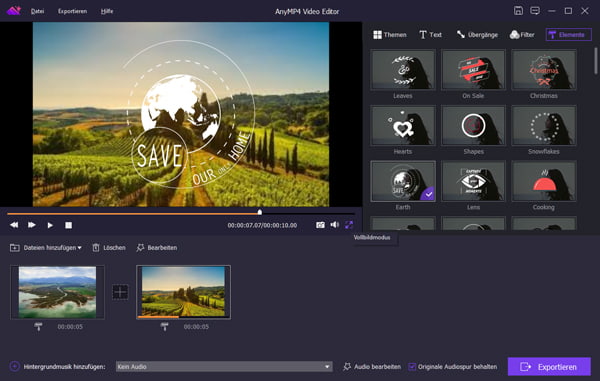This screenshot has width=600, height=381.
Task: Click the plus icon for Hintergrundmusik hinzufügen
Action: coord(15,366)
